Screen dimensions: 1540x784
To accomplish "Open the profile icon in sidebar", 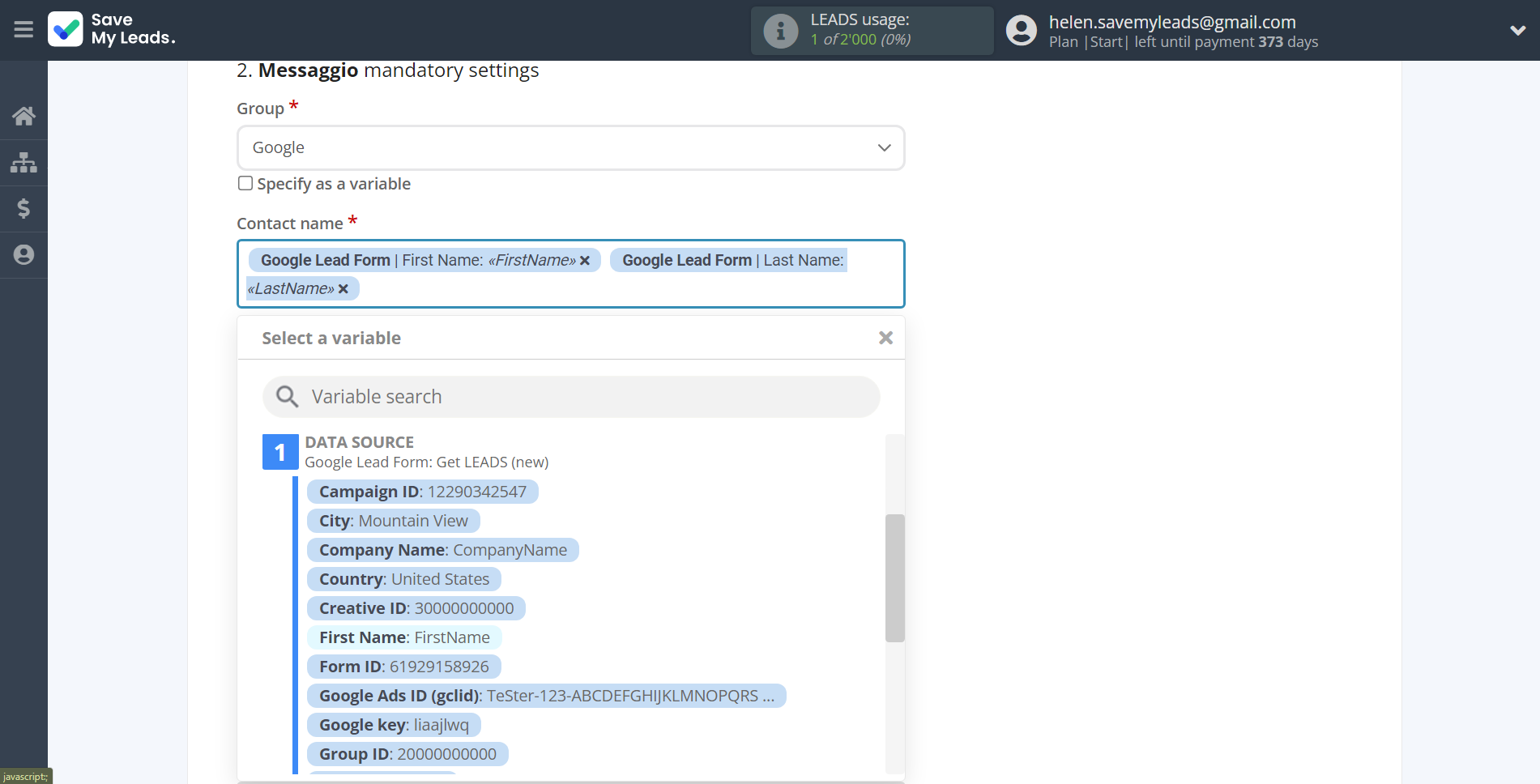I will pos(23,255).
